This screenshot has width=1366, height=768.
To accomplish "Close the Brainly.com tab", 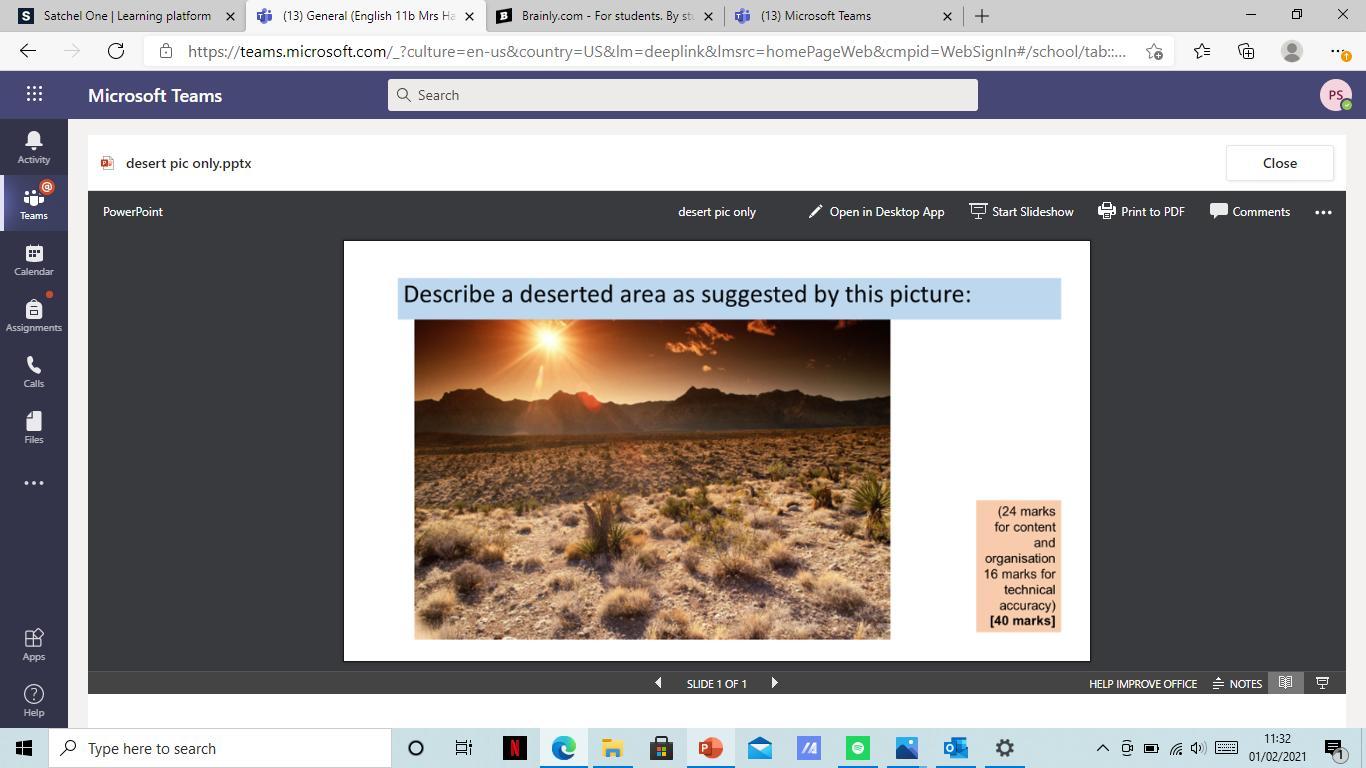I will 708,16.
